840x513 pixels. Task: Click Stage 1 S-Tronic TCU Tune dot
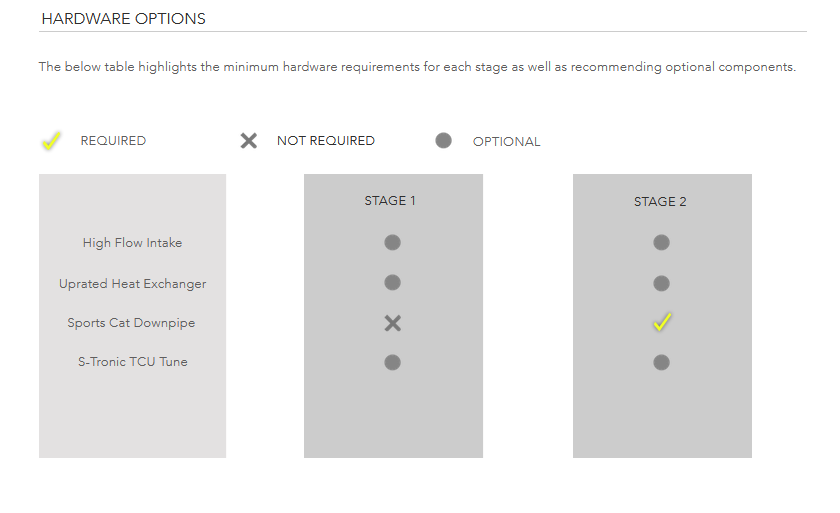click(392, 363)
